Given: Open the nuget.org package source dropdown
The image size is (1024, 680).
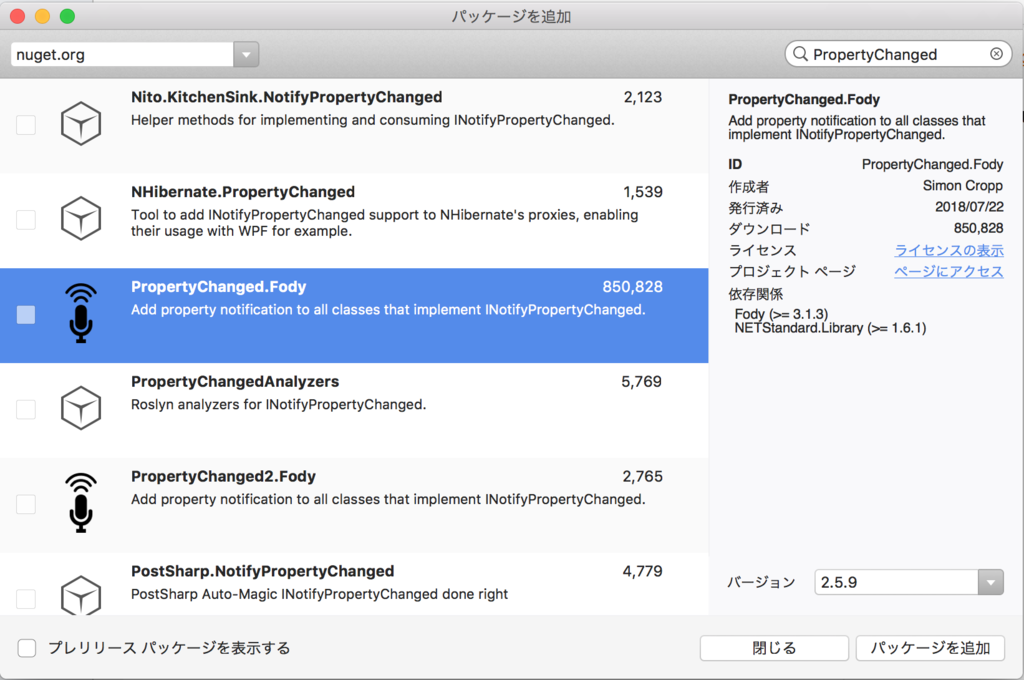Looking at the screenshot, I should [x=246, y=54].
